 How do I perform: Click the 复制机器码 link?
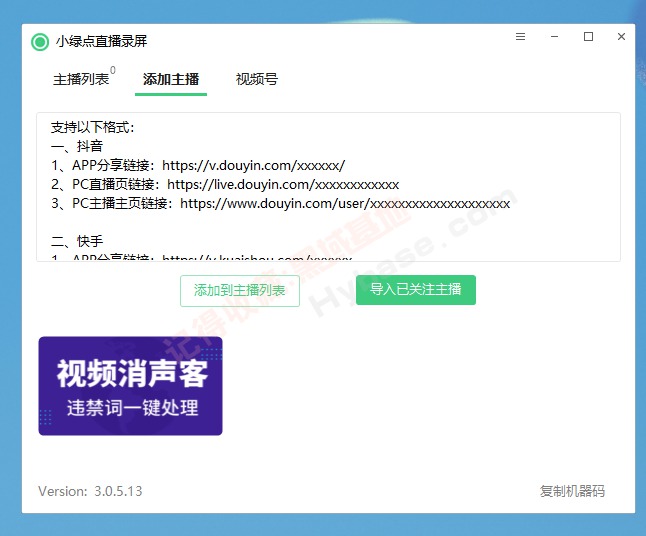pyautogui.click(x=572, y=491)
